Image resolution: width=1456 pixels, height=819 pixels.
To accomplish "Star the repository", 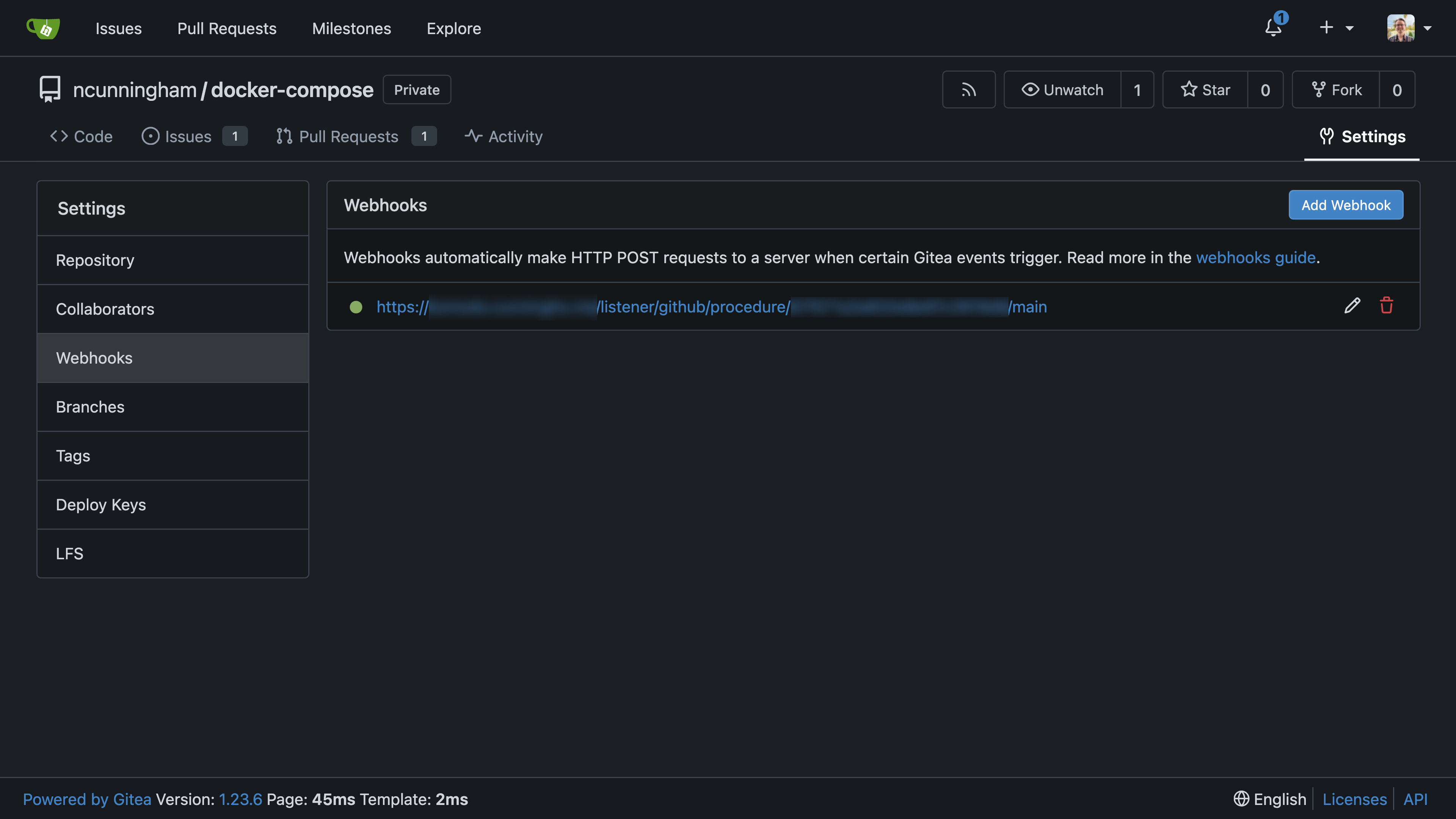I will click(1205, 89).
